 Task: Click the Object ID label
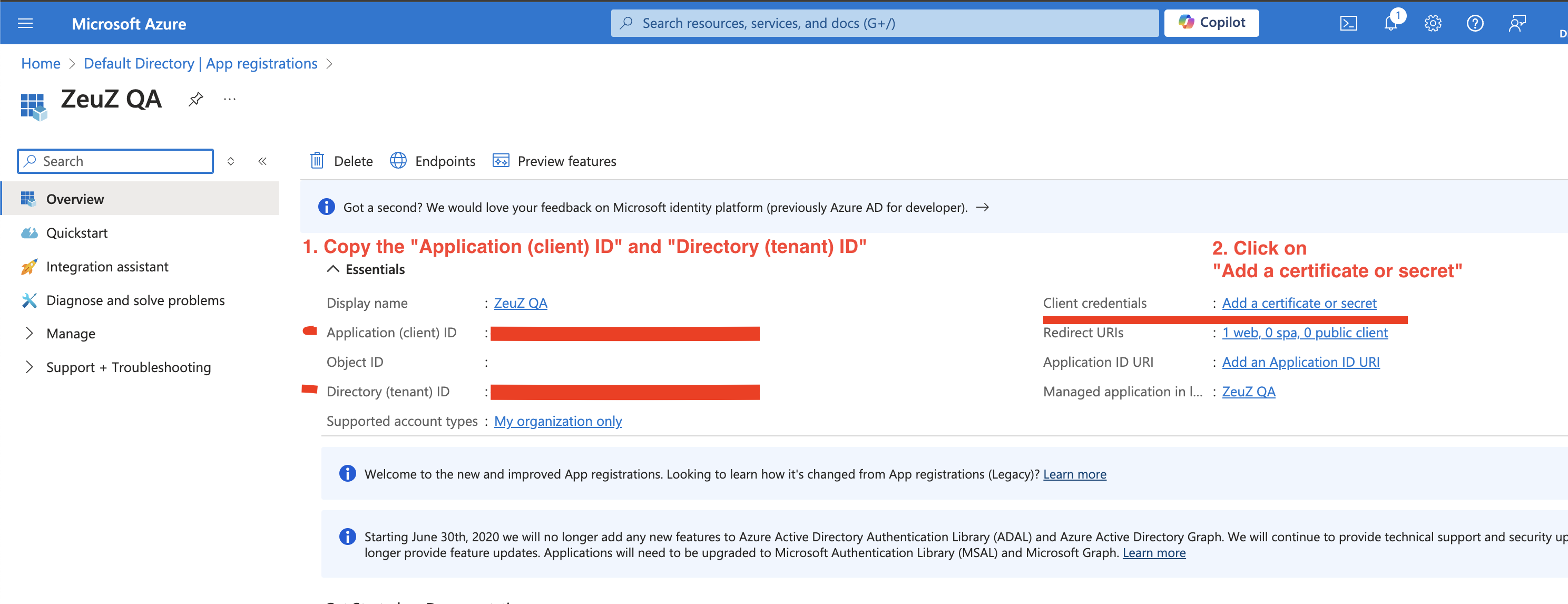(355, 362)
